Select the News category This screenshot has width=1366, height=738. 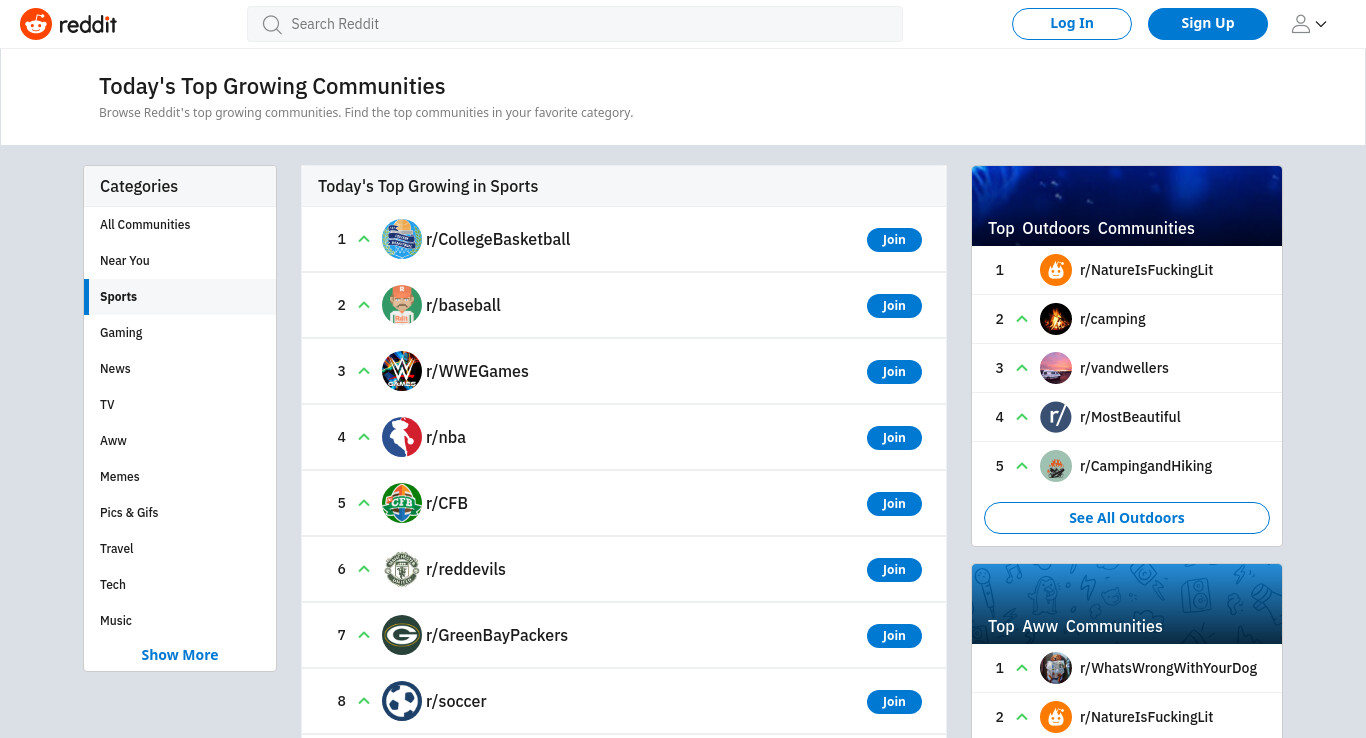180,369
